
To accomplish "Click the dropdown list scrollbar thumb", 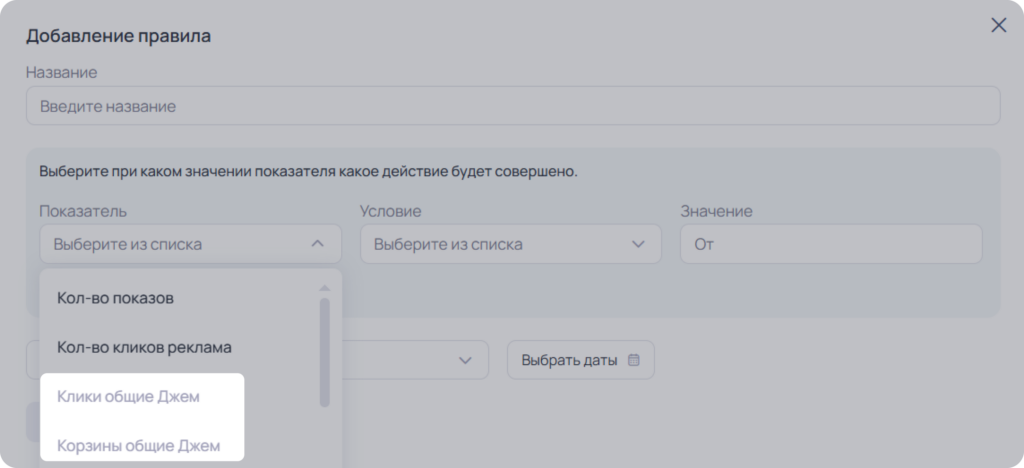I will (x=325, y=352).
